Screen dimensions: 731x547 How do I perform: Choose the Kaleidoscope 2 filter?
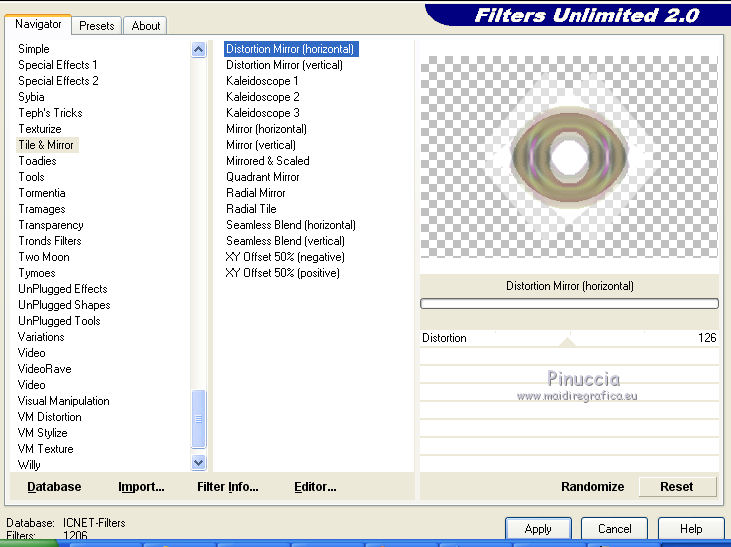[x=262, y=97]
